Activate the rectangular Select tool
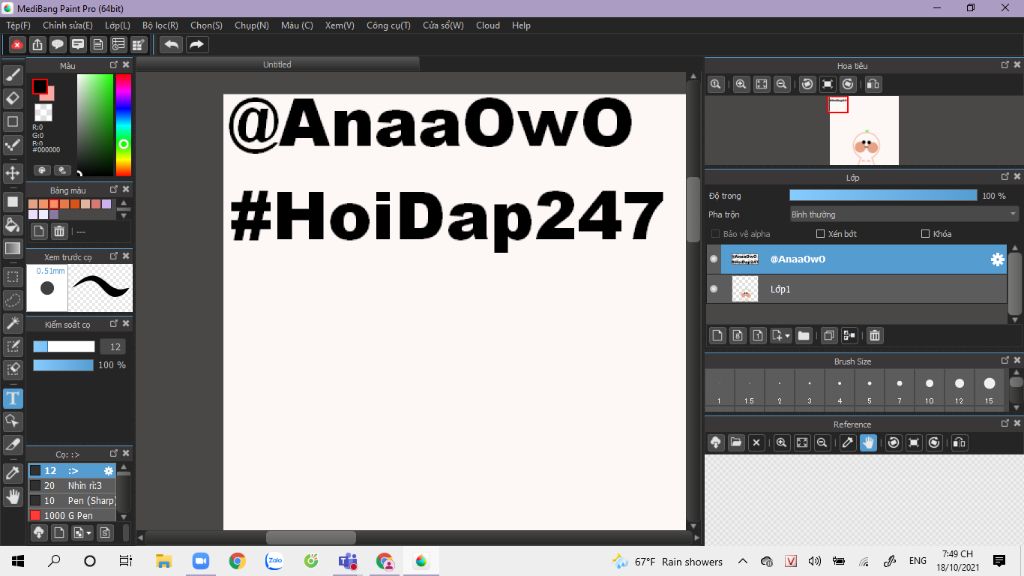Image resolution: width=1024 pixels, height=576 pixels. pyautogui.click(x=12, y=277)
